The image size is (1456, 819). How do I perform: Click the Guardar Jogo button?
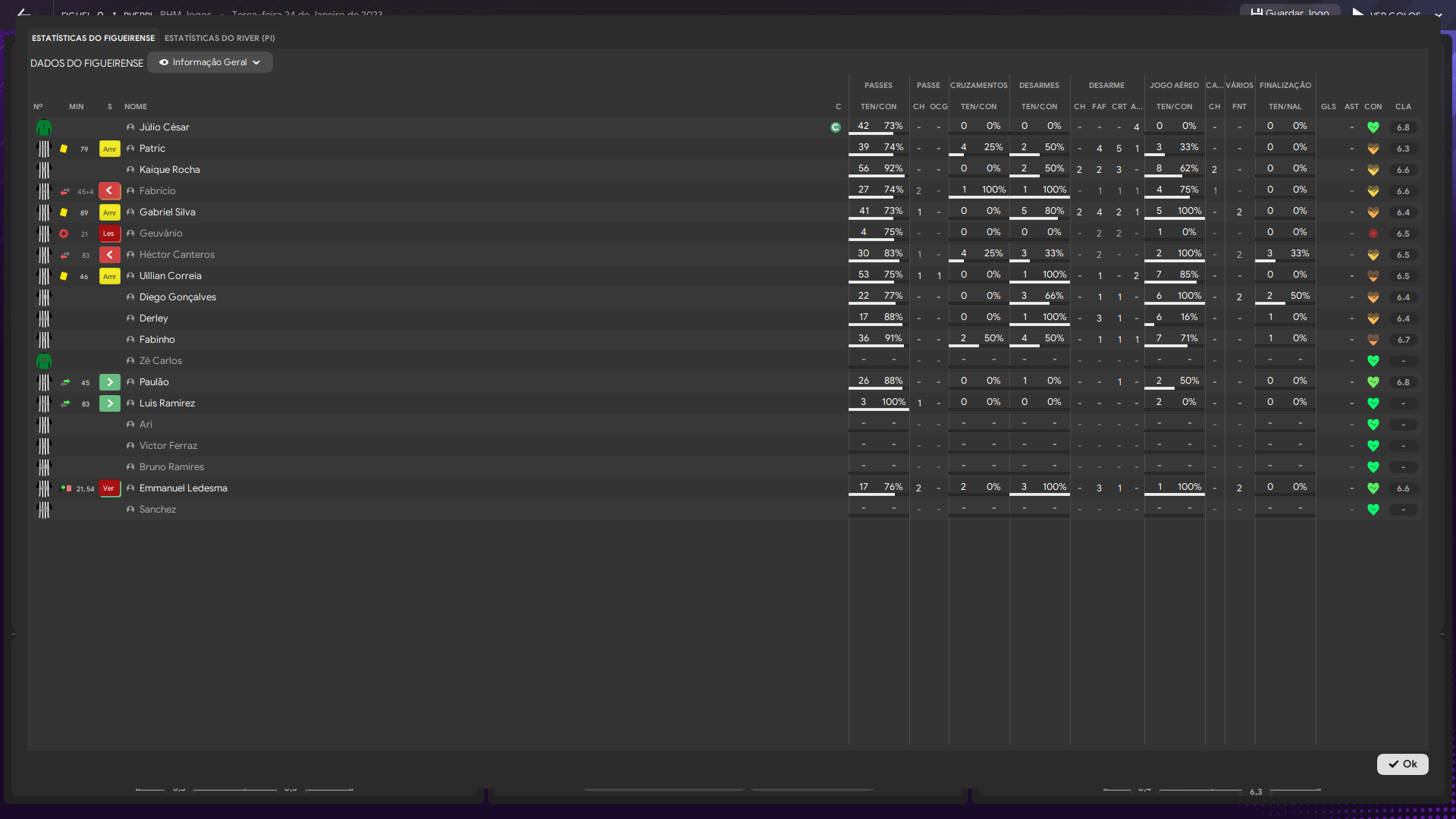click(1290, 12)
